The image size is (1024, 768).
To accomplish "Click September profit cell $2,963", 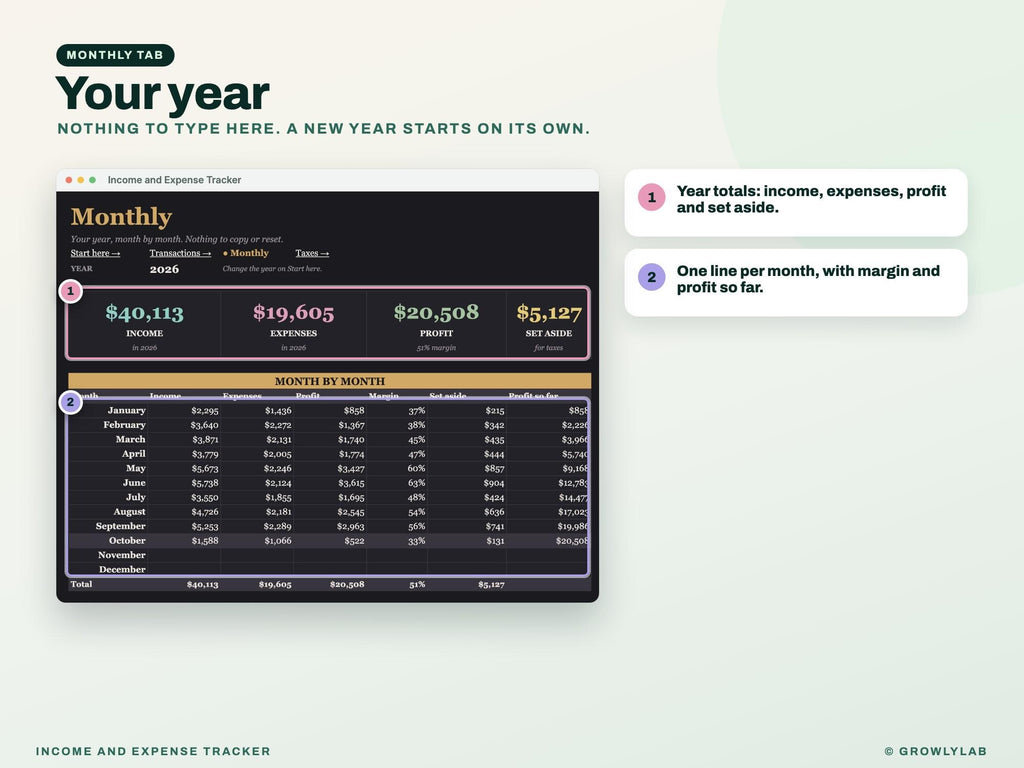I will (x=351, y=526).
